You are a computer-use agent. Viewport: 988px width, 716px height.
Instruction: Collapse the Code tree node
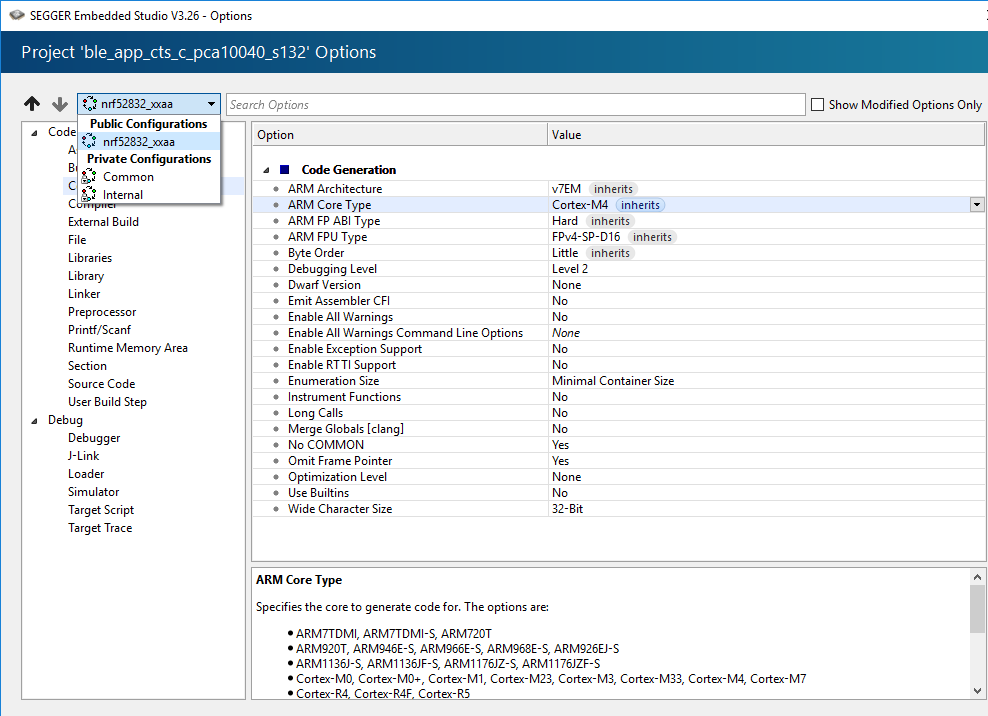point(35,132)
